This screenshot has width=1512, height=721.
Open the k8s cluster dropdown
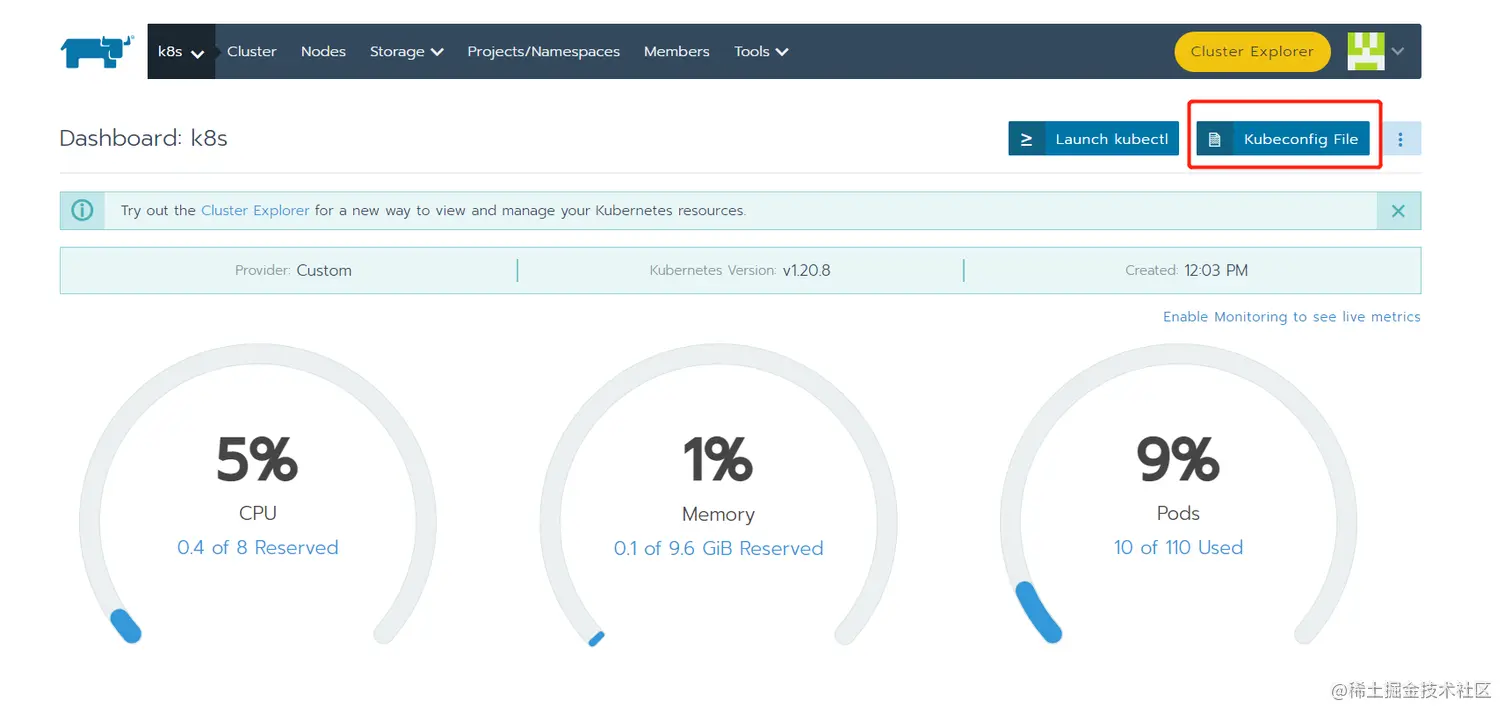[181, 52]
